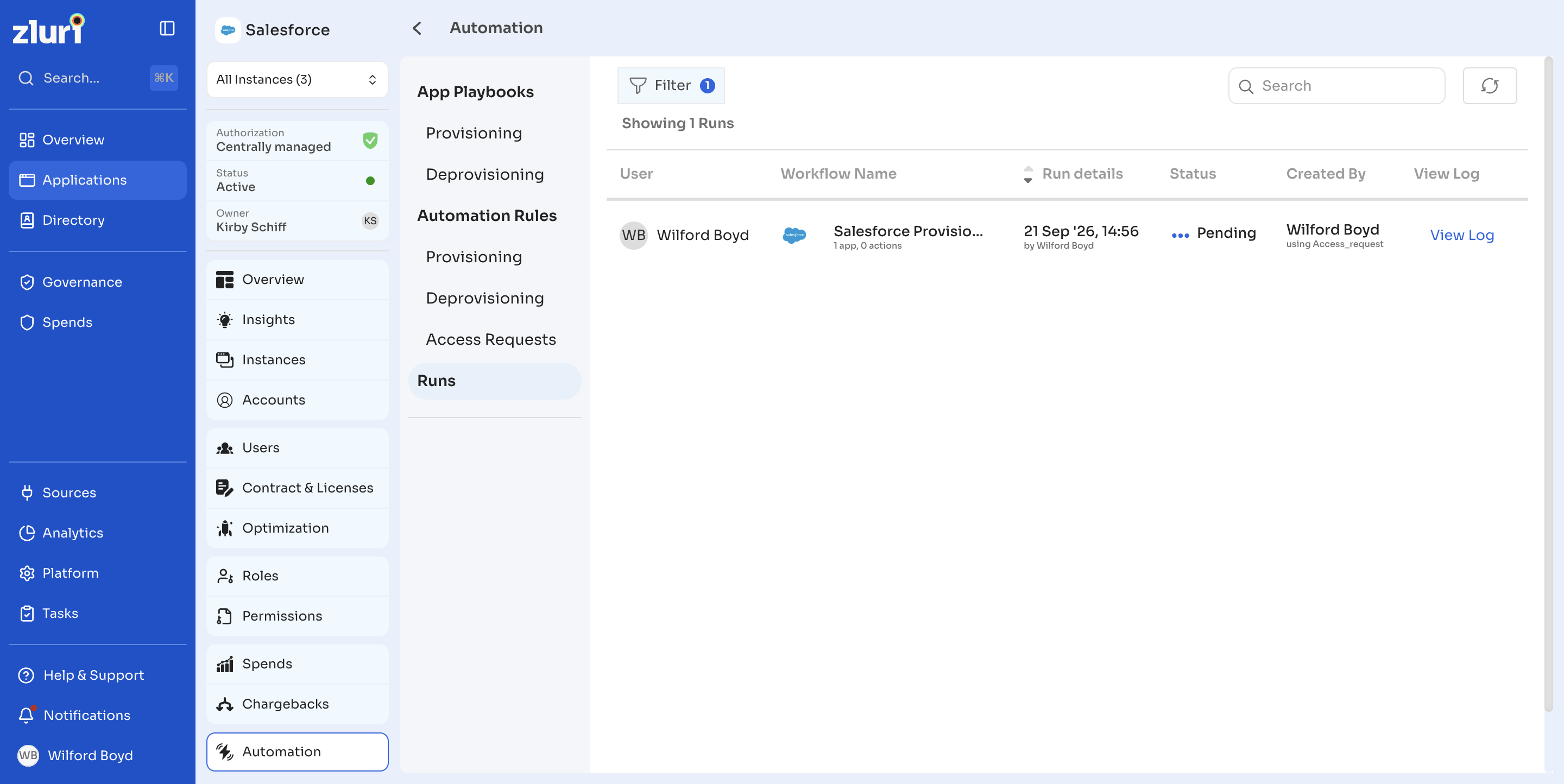The height and width of the screenshot is (784, 1564).
Task: Click the WB avatar beside Wilford Boyd in table
Action: pos(633,236)
